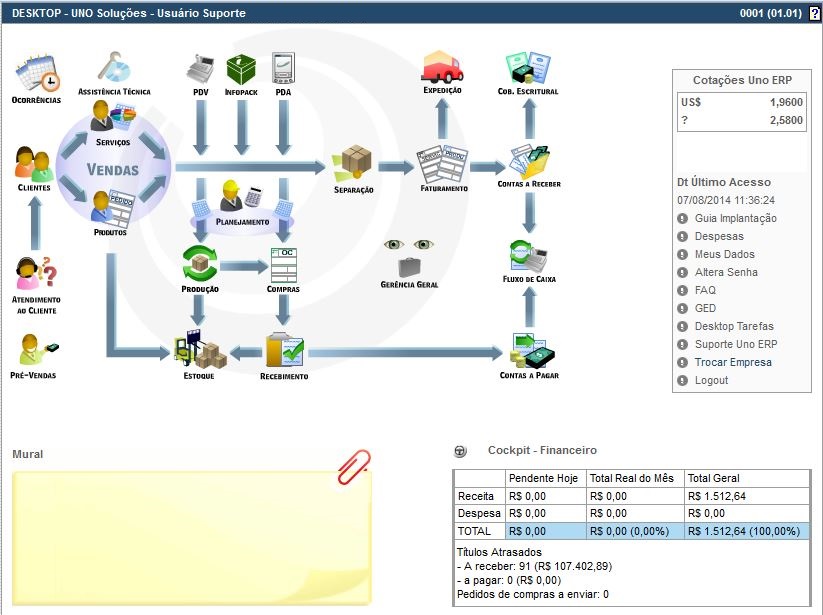Screen dimensions: 823x615
Task: Click the yellow Mural sticky note
Action: 190,535
